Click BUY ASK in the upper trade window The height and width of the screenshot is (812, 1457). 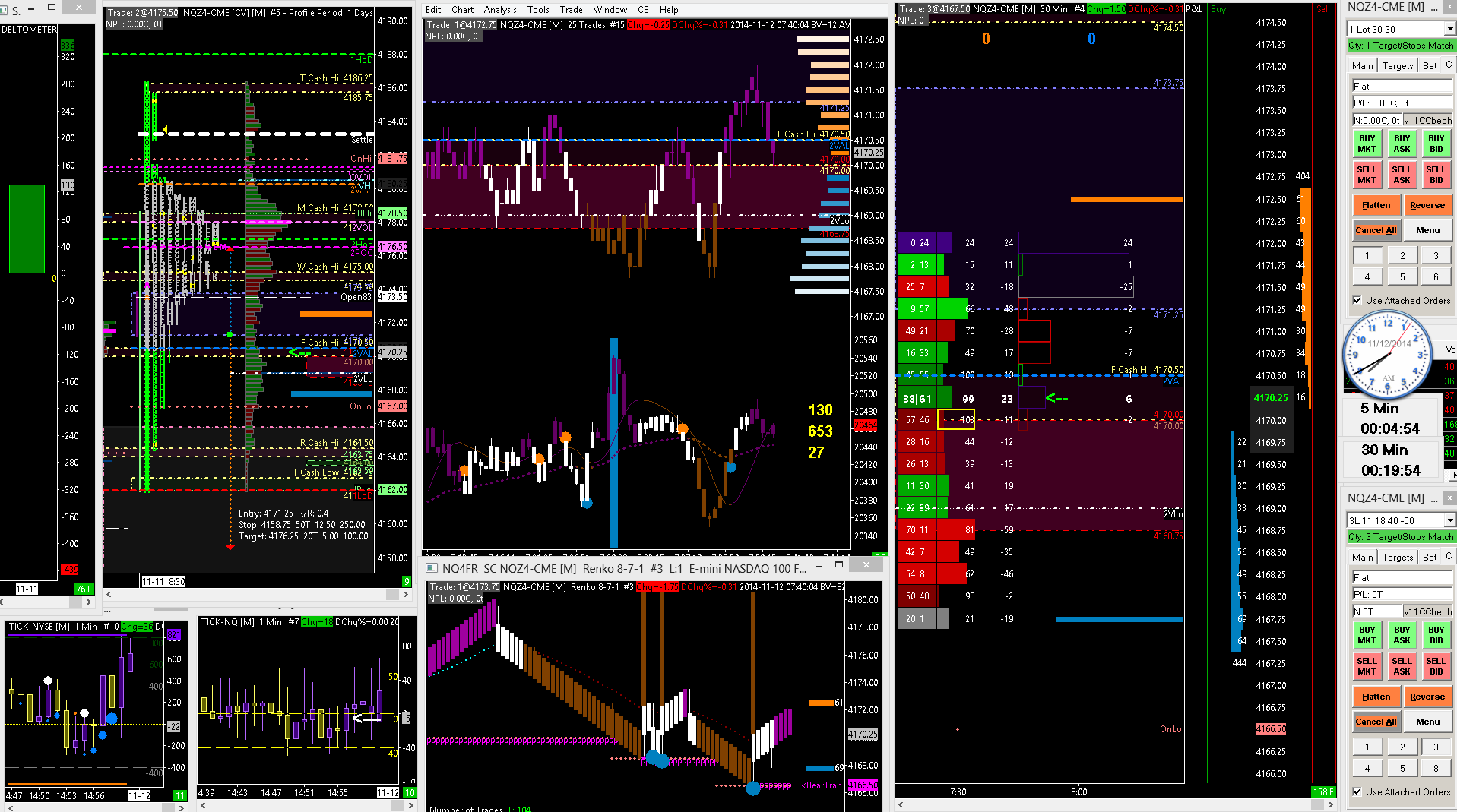(x=1402, y=144)
